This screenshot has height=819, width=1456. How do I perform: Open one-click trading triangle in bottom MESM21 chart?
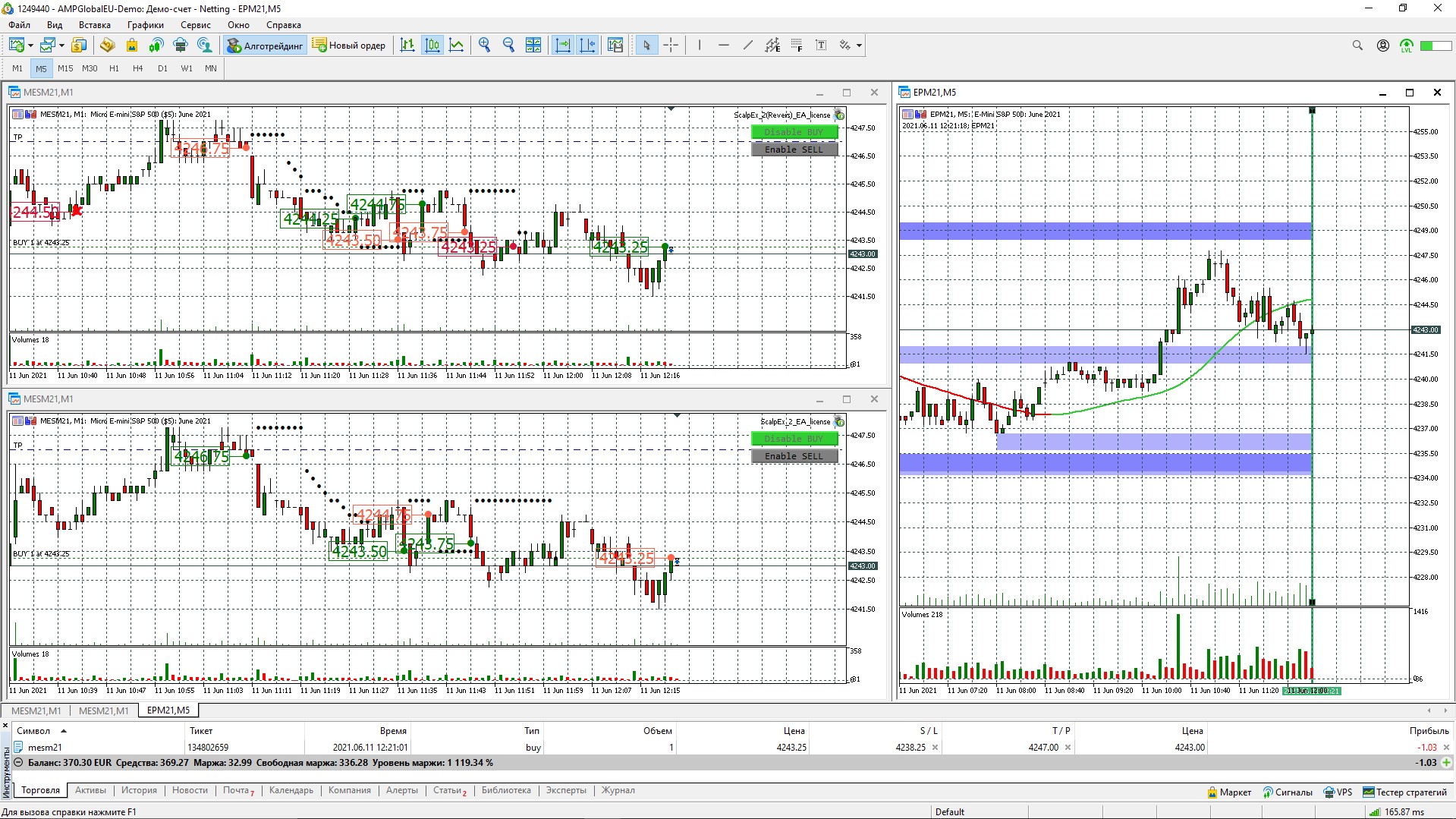[677, 416]
